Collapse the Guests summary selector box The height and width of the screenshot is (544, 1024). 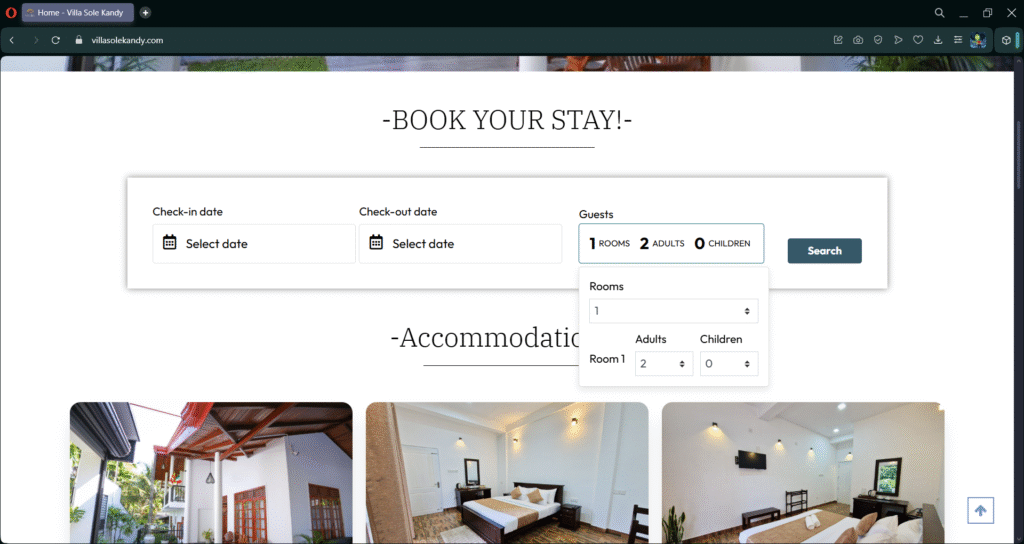coord(671,244)
